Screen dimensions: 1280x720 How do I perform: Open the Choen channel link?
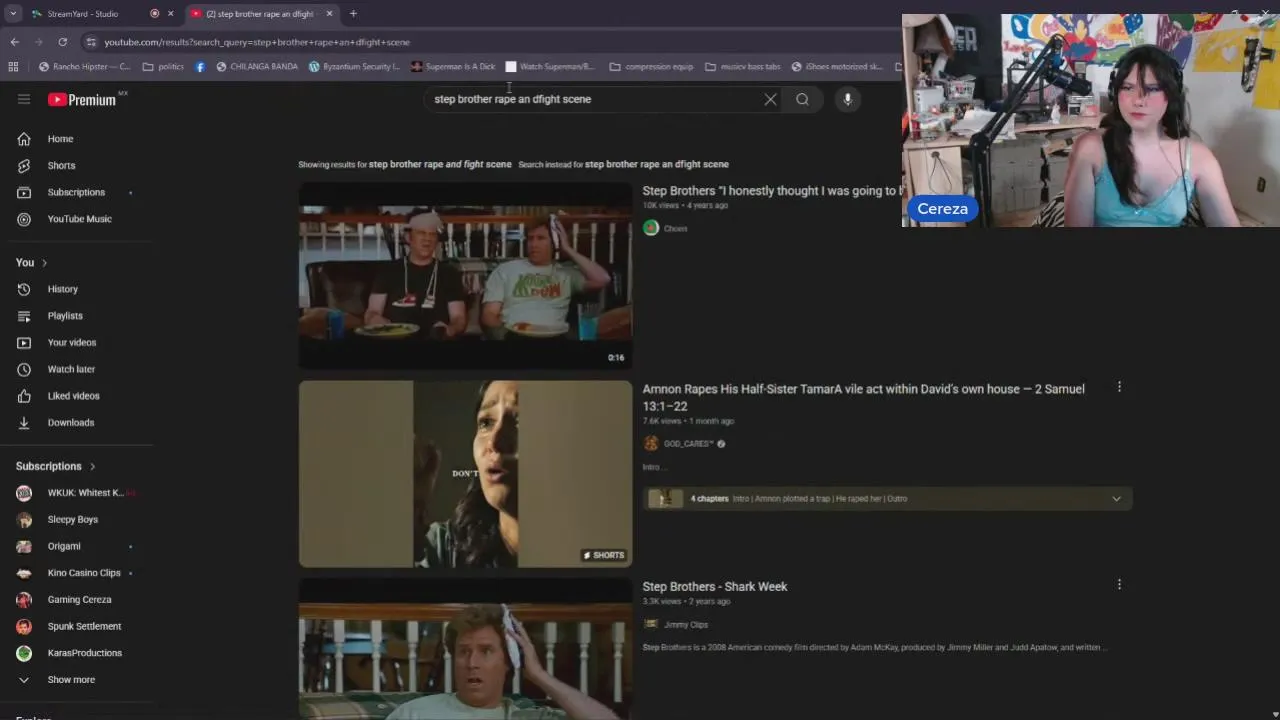(x=676, y=228)
